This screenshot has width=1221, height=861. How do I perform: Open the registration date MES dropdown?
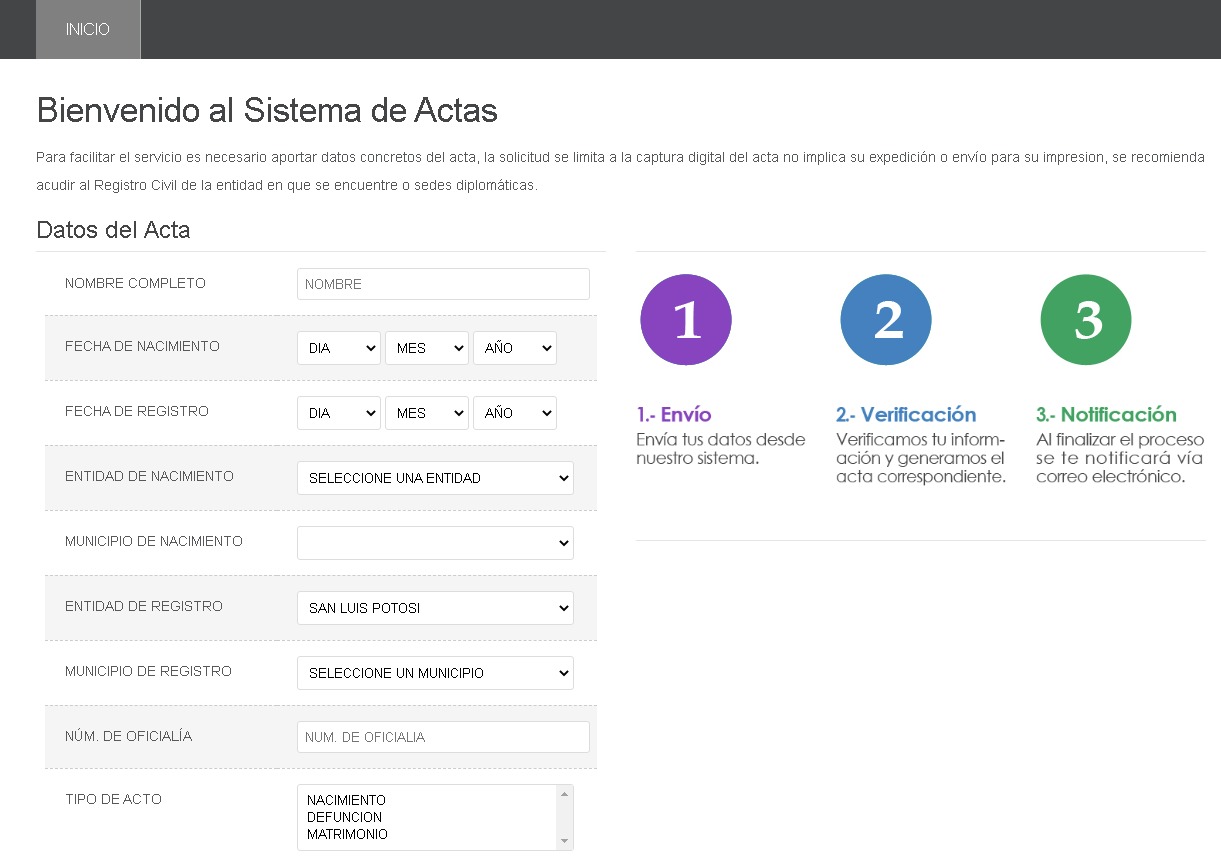pyautogui.click(x=427, y=413)
